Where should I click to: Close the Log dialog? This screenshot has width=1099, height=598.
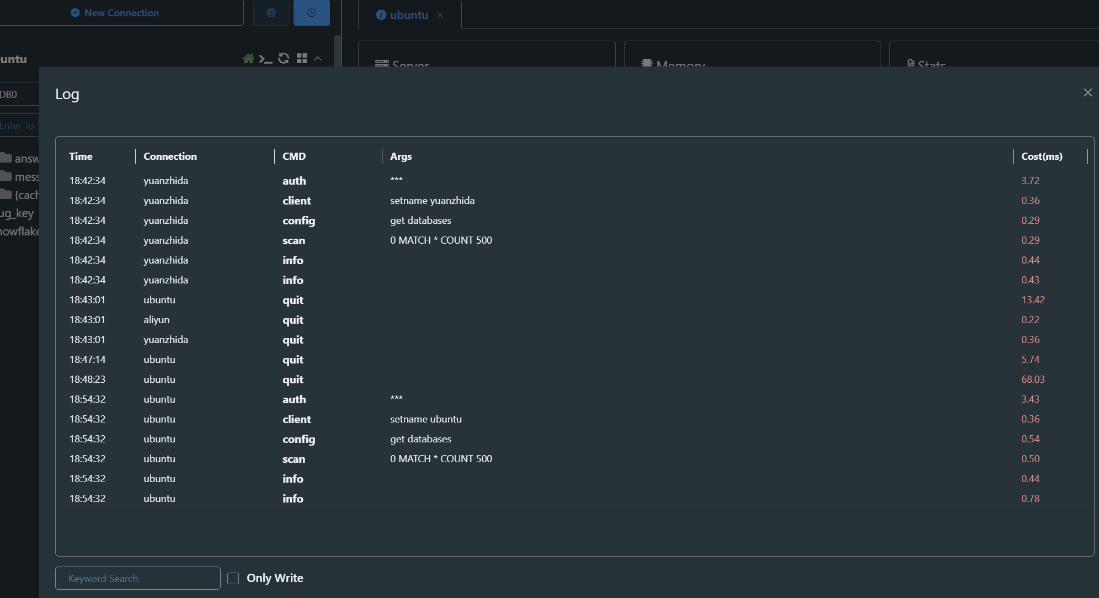coord(1087,93)
